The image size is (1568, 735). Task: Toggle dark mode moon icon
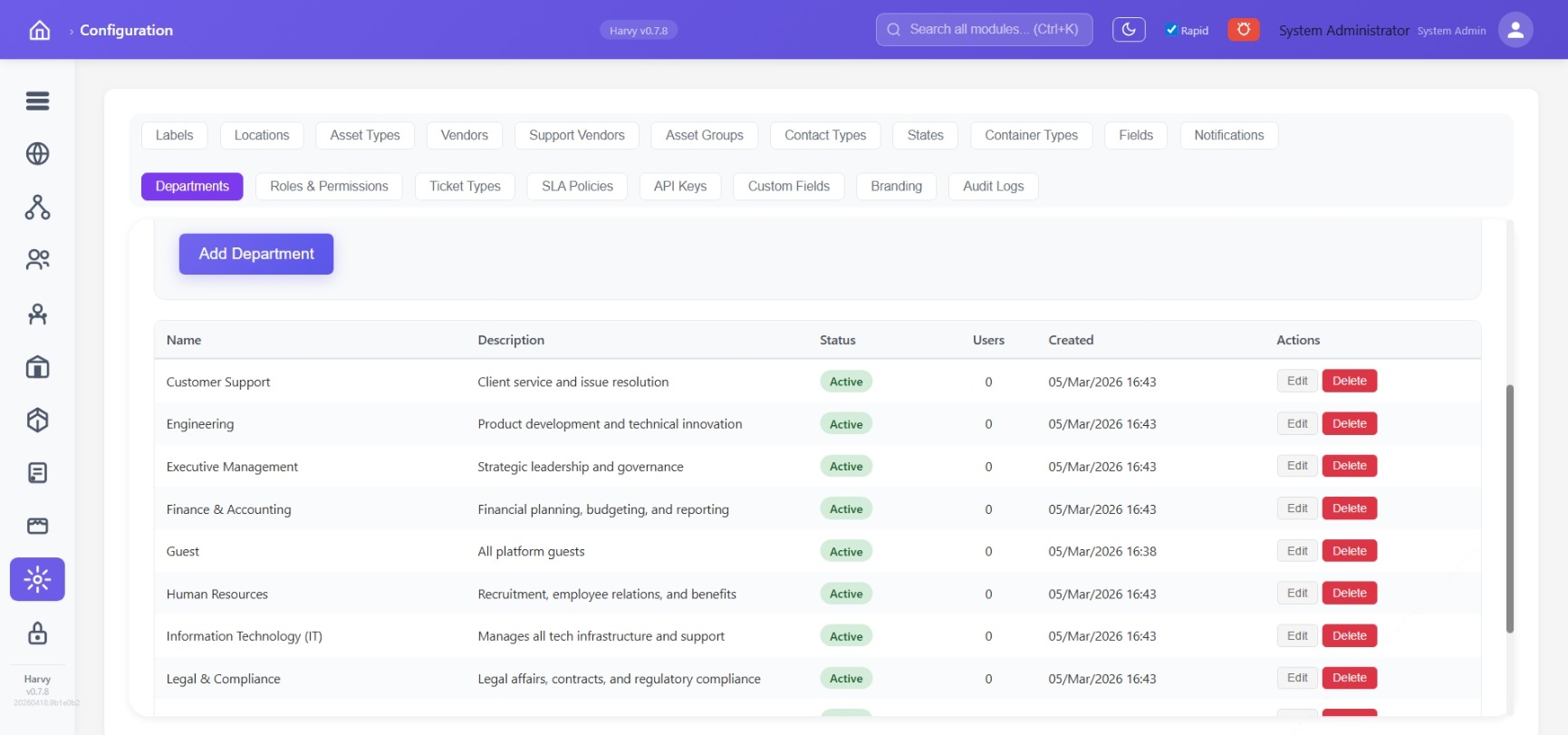point(1129,30)
